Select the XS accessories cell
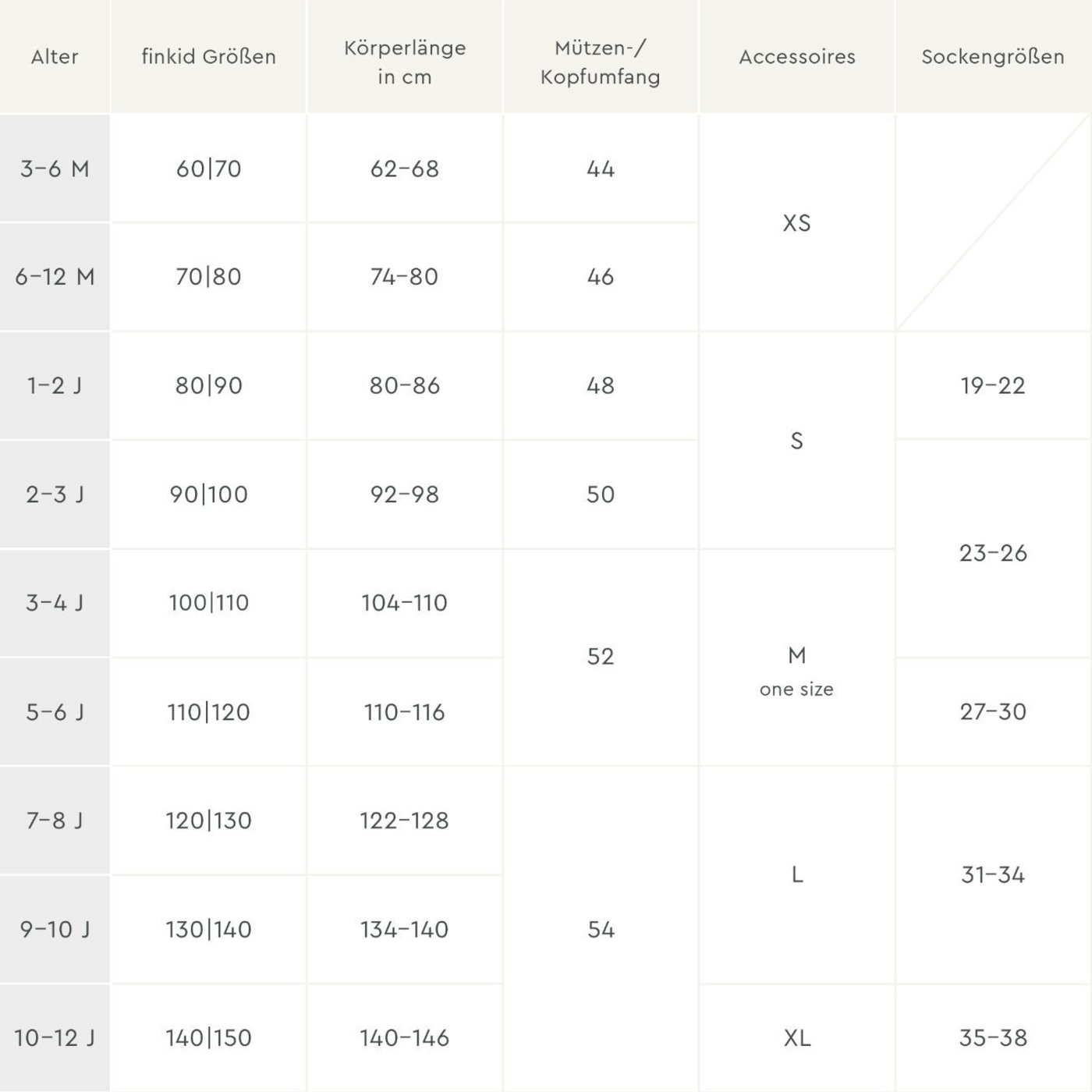 (x=797, y=223)
